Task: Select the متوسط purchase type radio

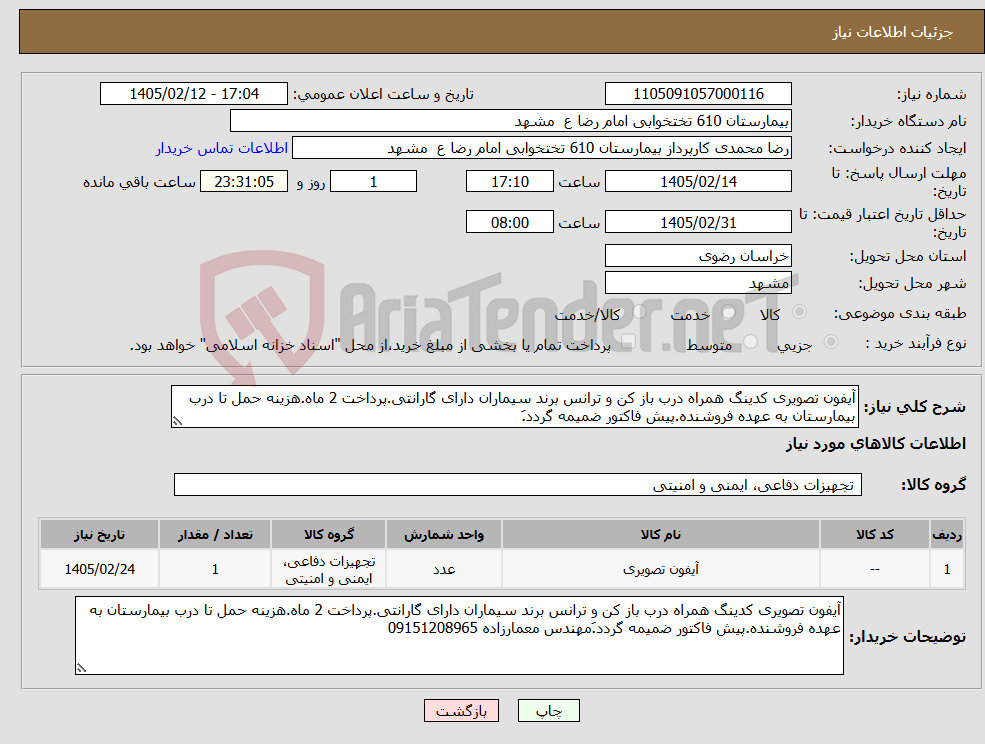Action: pos(751,342)
